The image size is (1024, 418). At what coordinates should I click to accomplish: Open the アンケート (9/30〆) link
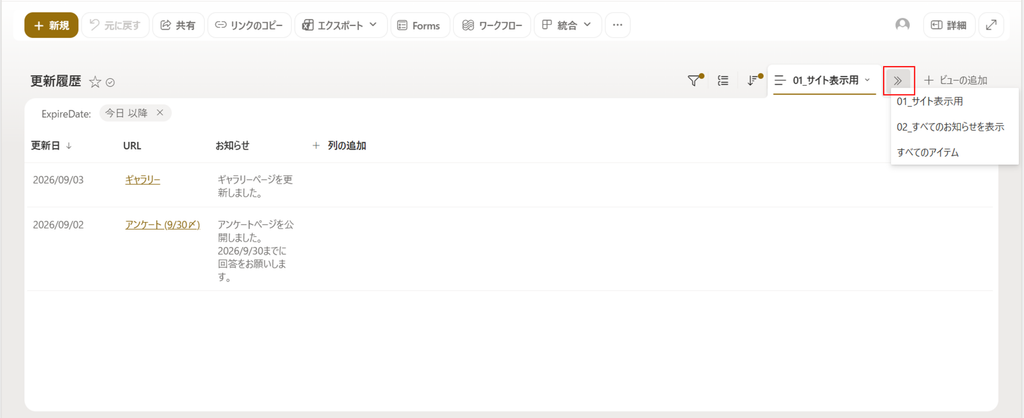coord(163,225)
